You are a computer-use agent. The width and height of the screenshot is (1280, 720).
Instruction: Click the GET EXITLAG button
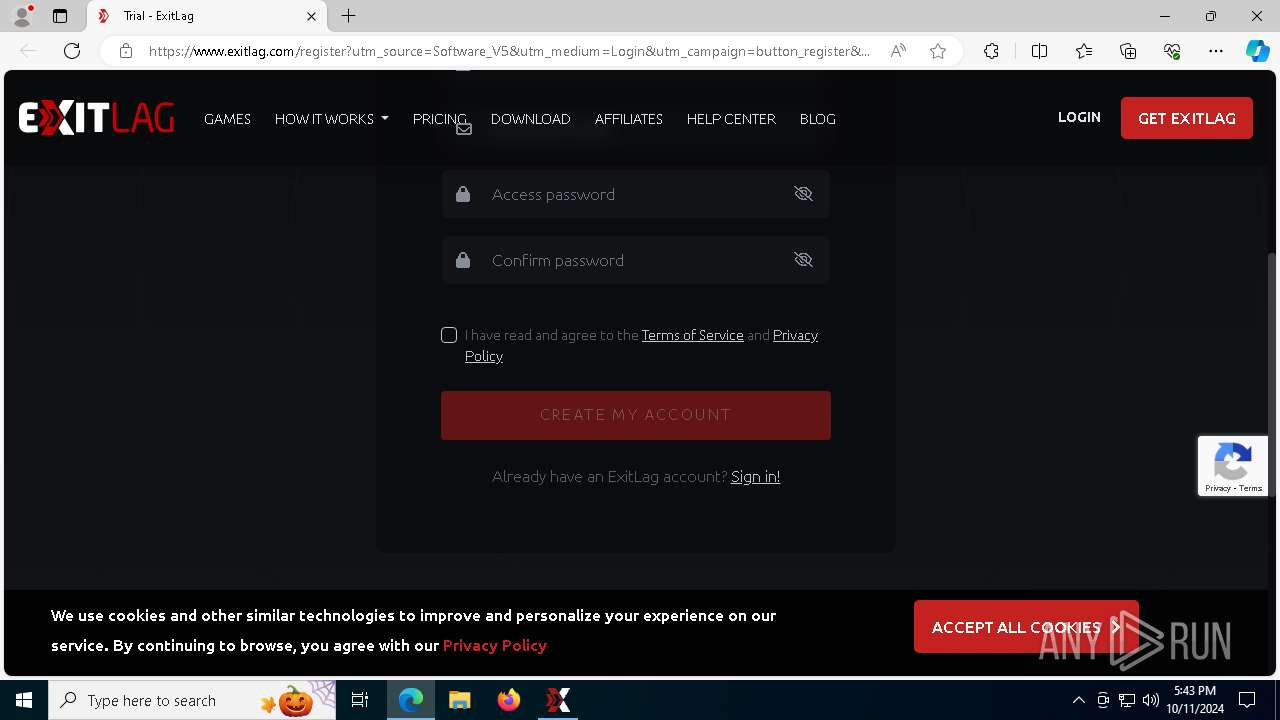pyautogui.click(x=1187, y=118)
